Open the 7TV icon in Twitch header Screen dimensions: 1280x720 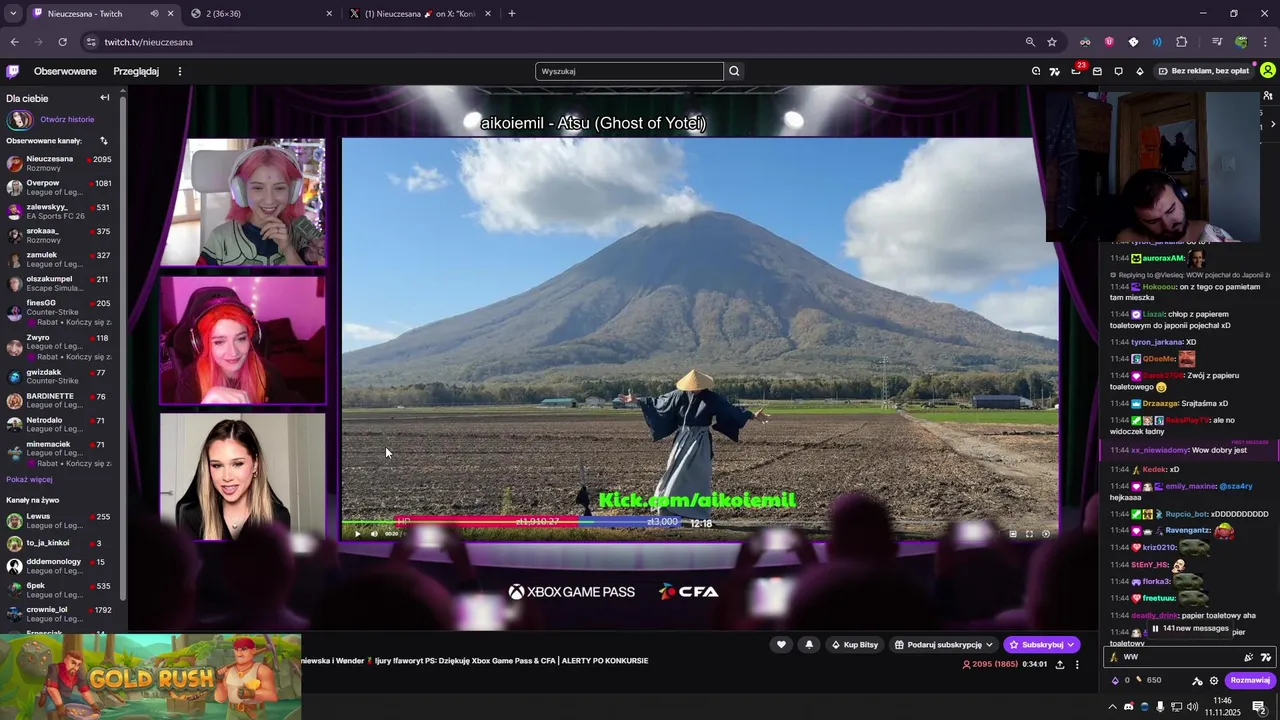(x=1054, y=71)
